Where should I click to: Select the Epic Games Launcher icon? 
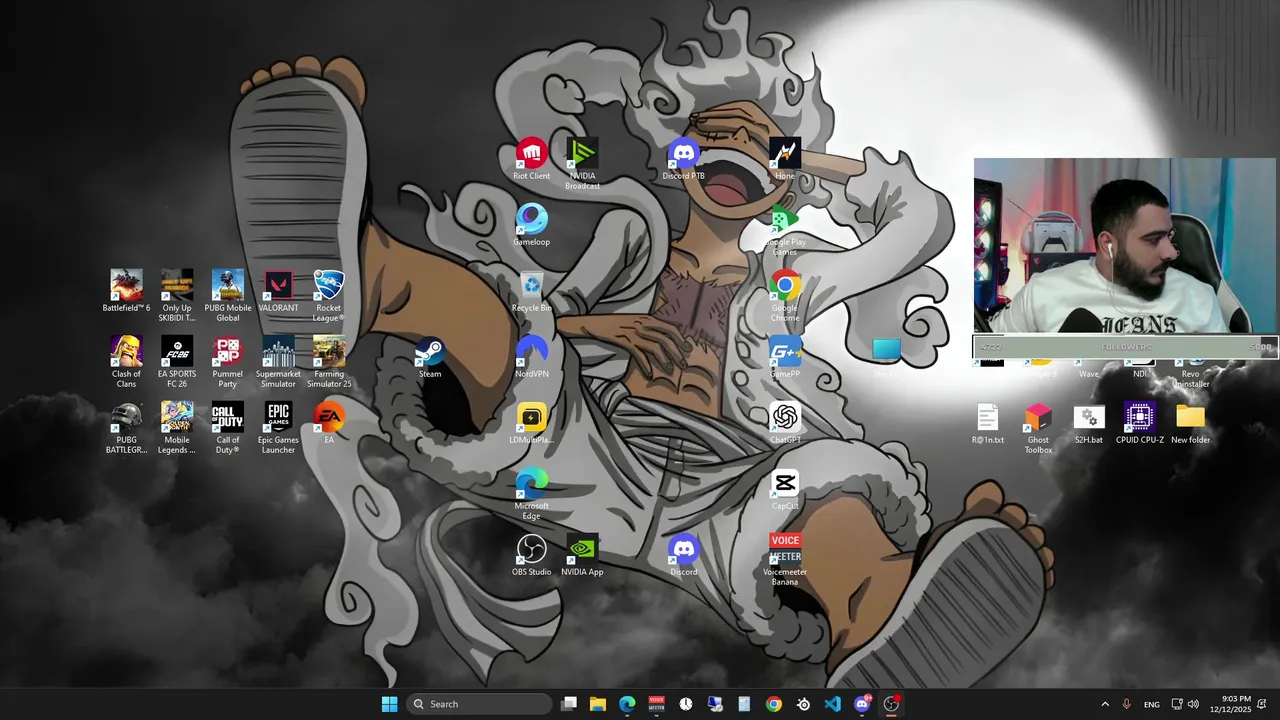[278, 428]
